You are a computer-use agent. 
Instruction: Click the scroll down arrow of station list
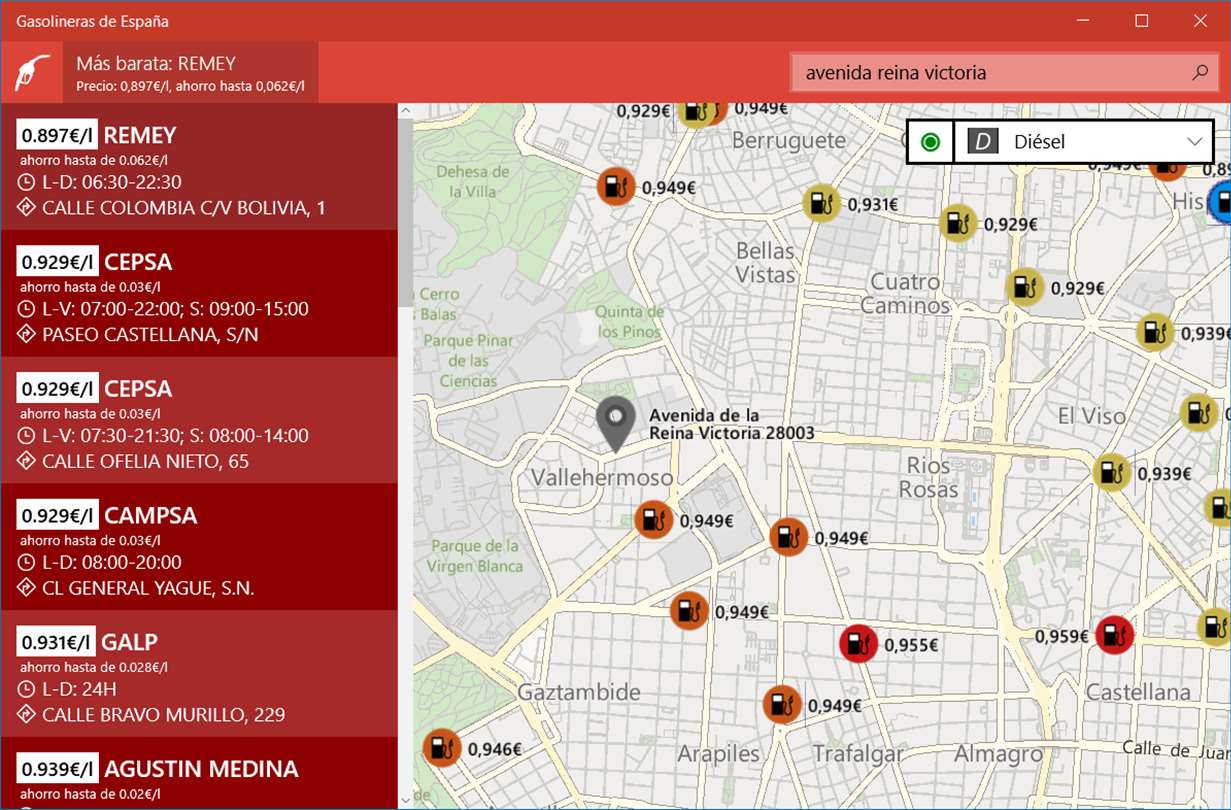tap(405, 800)
